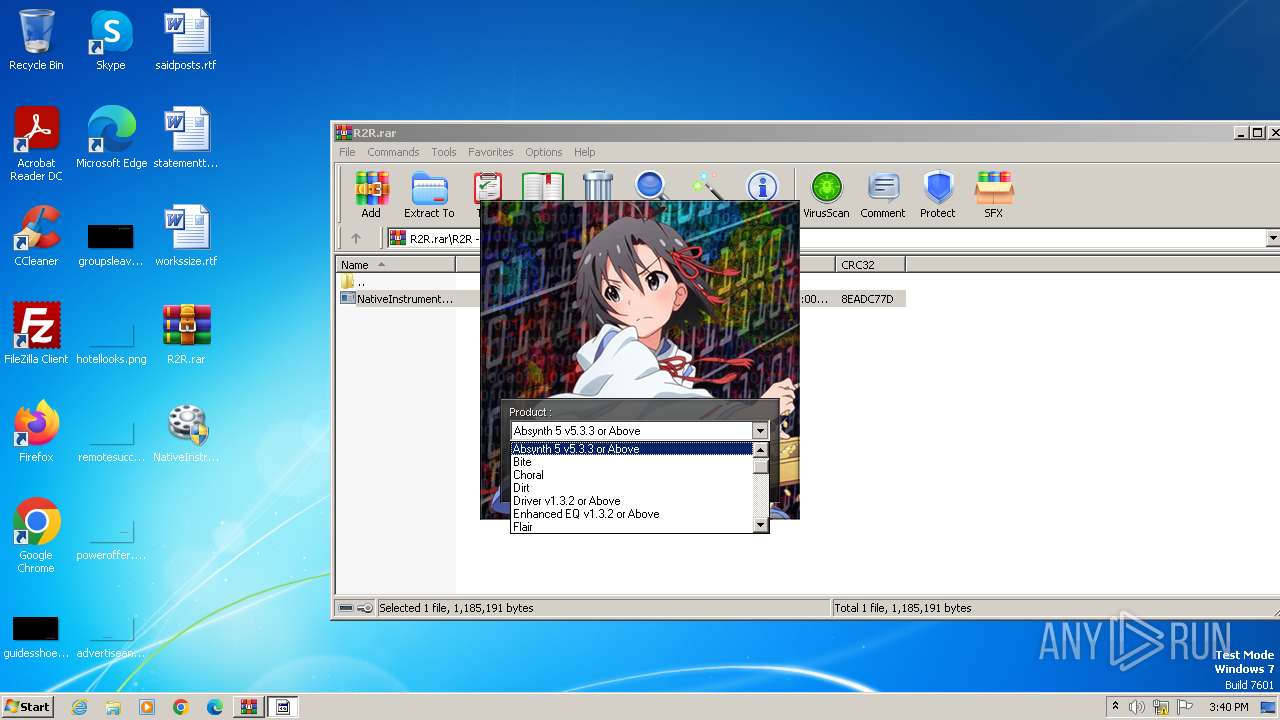Click the 3:40 PM taskbar clock

click(x=1228, y=707)
